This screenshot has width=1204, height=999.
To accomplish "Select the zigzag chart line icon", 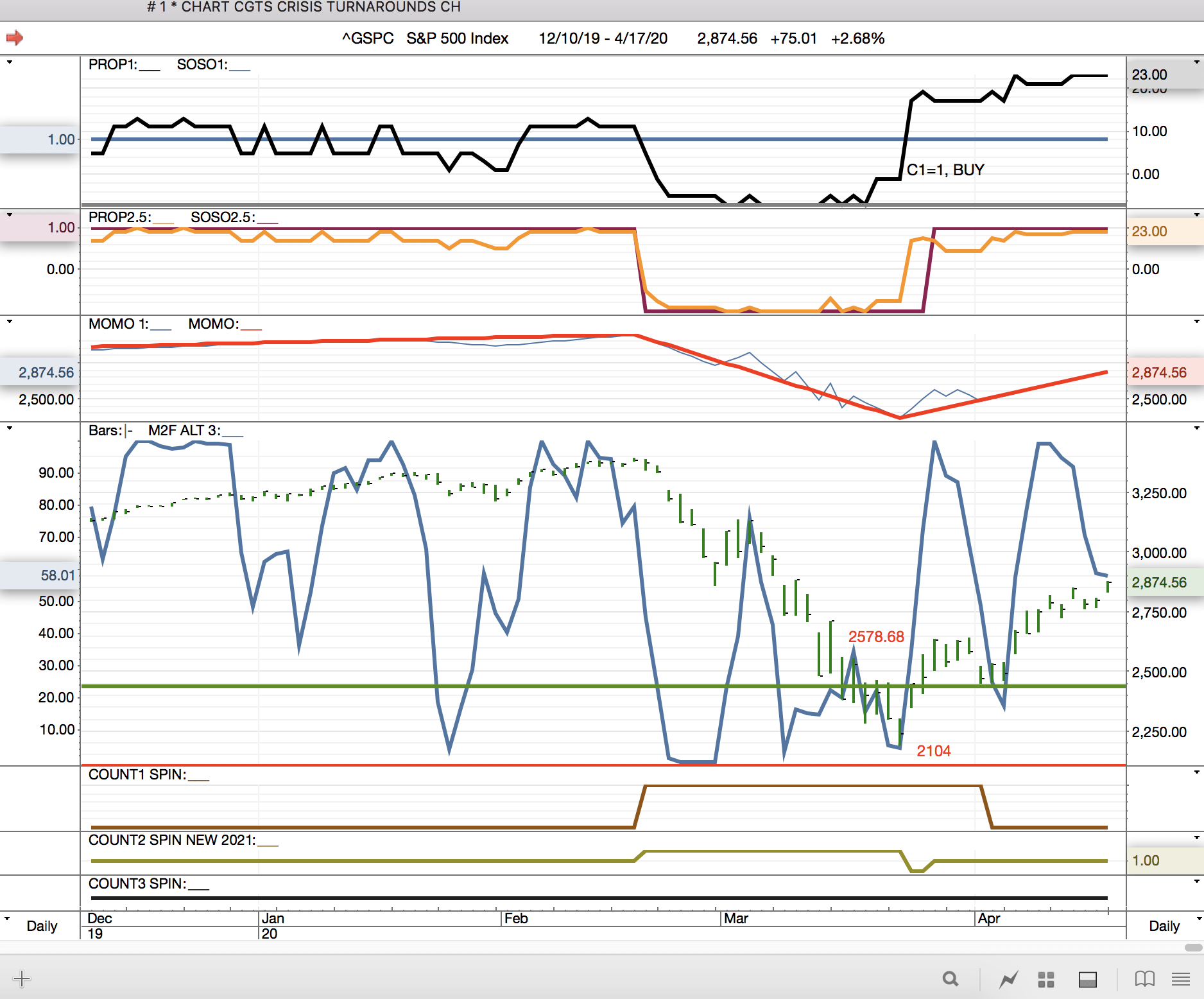I will [x=1008, y=979].
